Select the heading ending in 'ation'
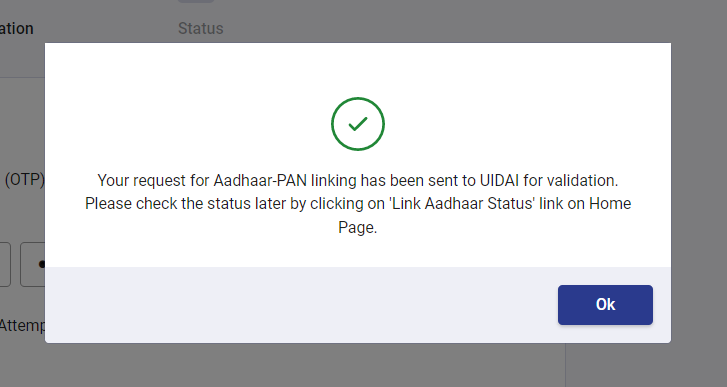This screenshot has height=387, width=727. pos(17,28)
